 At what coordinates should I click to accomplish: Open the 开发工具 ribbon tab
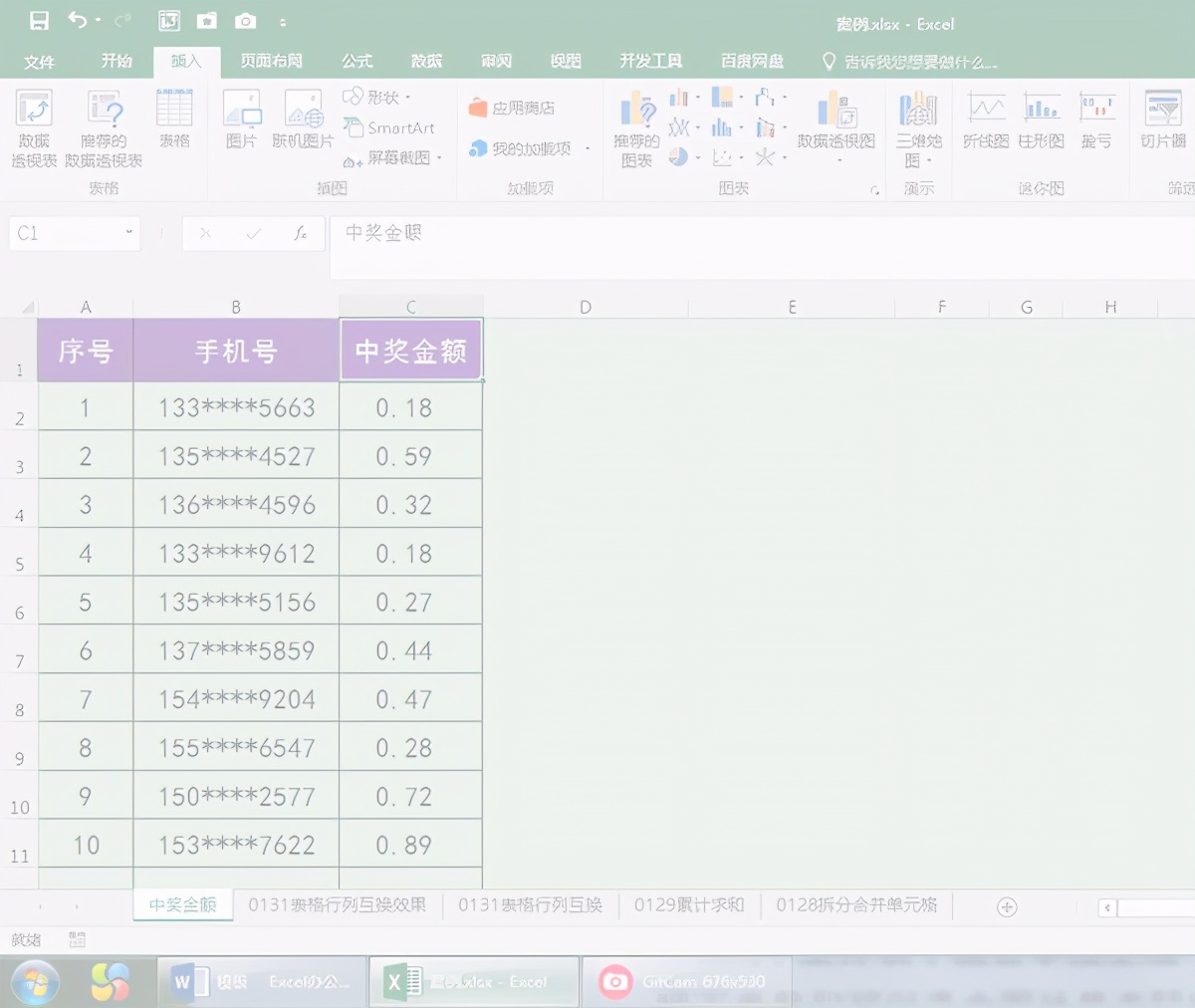pyautogui.click(x=650, y=61)
